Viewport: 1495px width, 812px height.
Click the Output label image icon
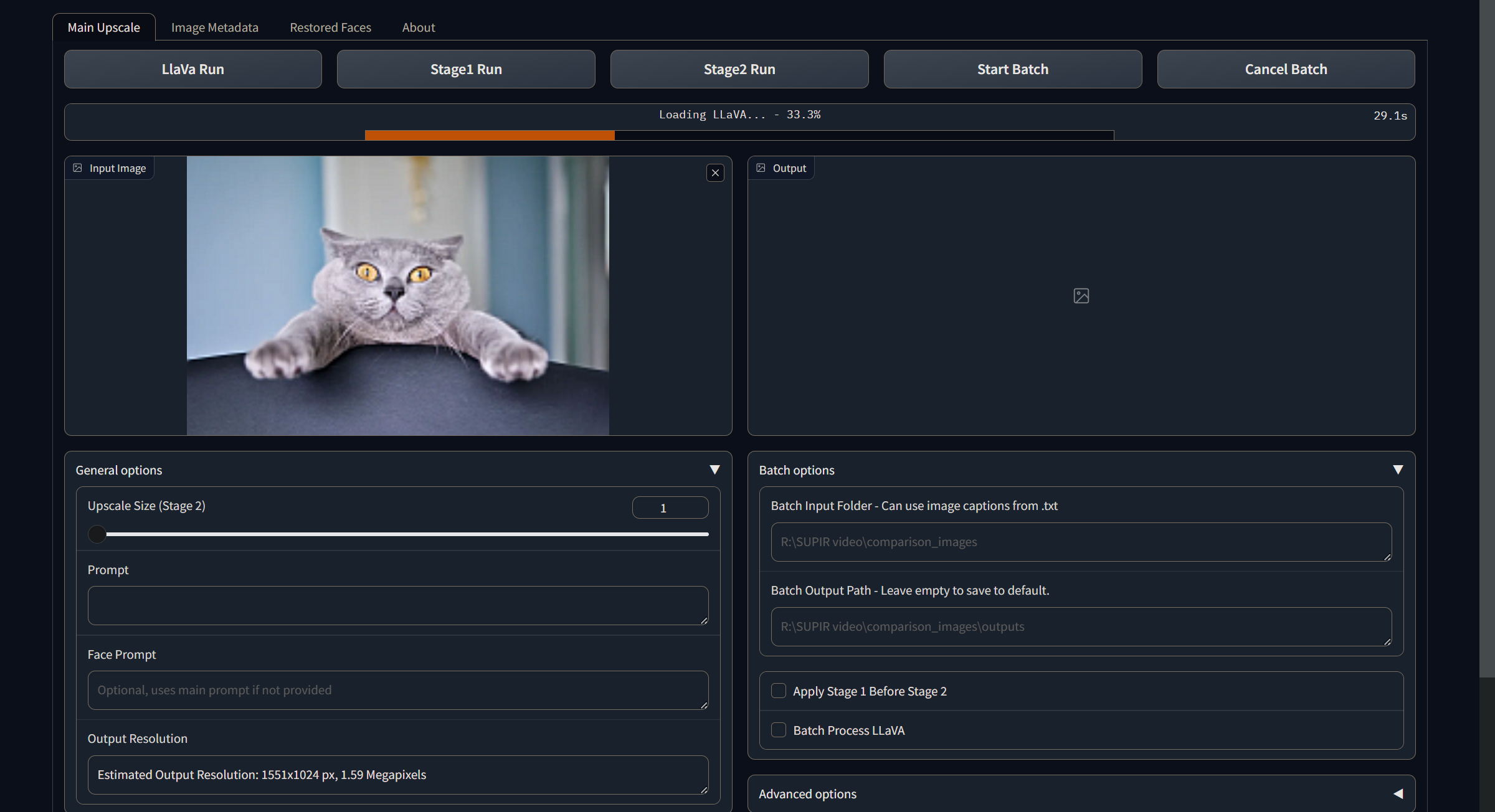[761, 168]
